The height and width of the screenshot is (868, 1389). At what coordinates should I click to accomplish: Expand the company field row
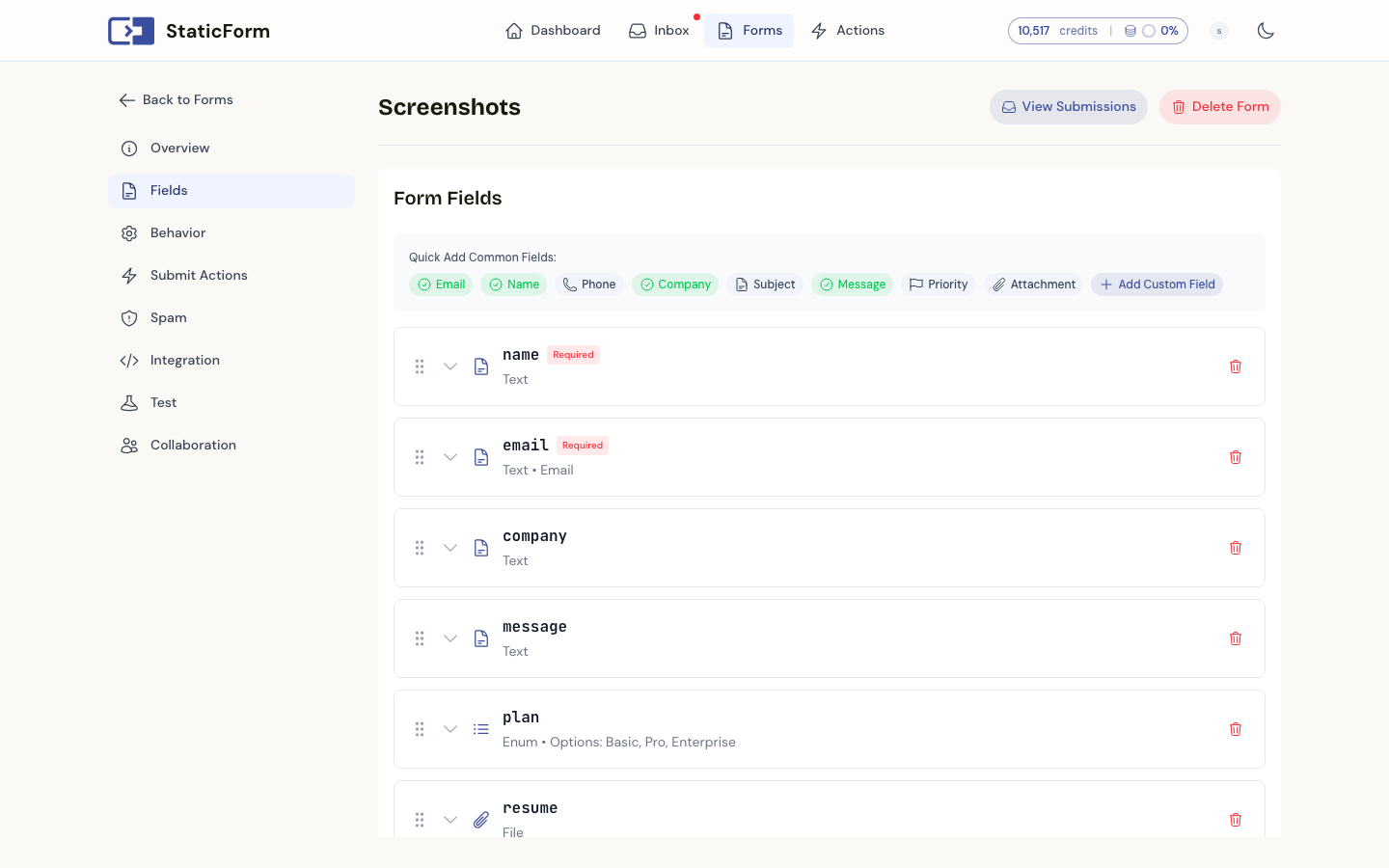tap(450, 548)
